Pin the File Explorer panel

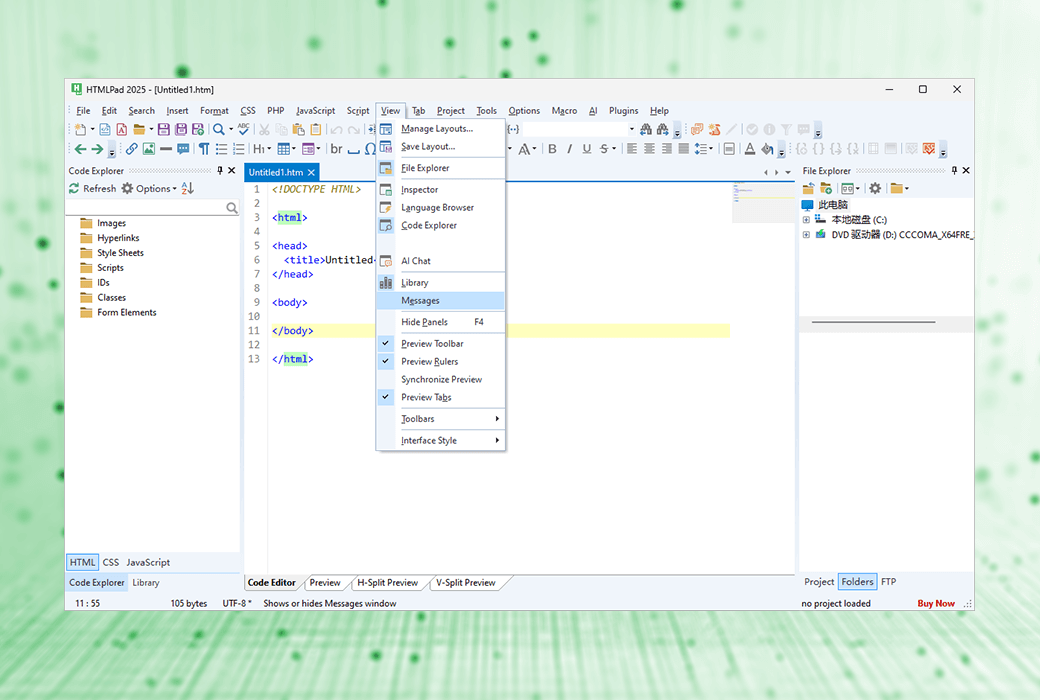click(954, 171)
